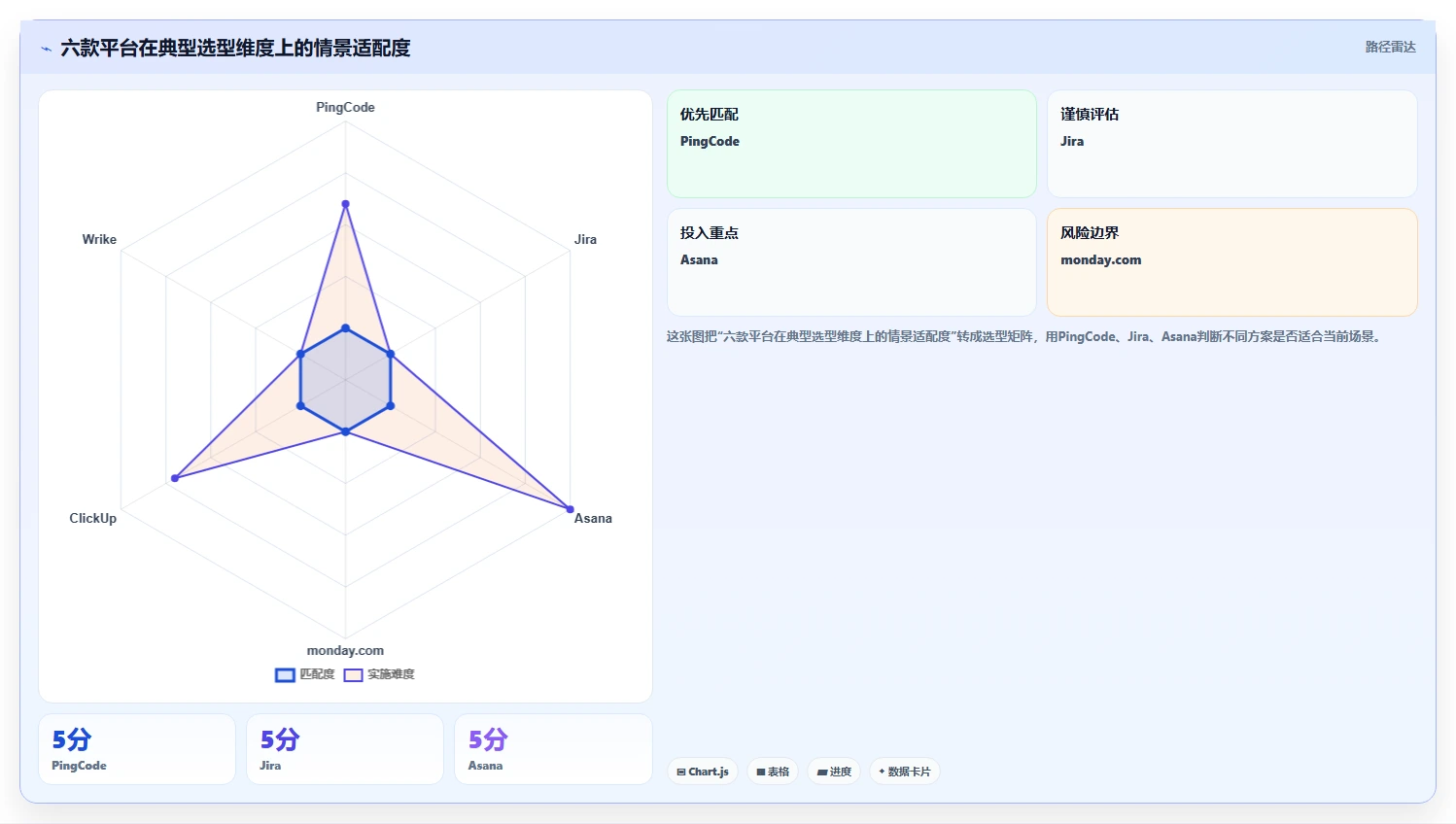Toggle the 实施难度 legend swatch
The height and width of the screenshot is (824, 1456).
(x=353, y=674)
